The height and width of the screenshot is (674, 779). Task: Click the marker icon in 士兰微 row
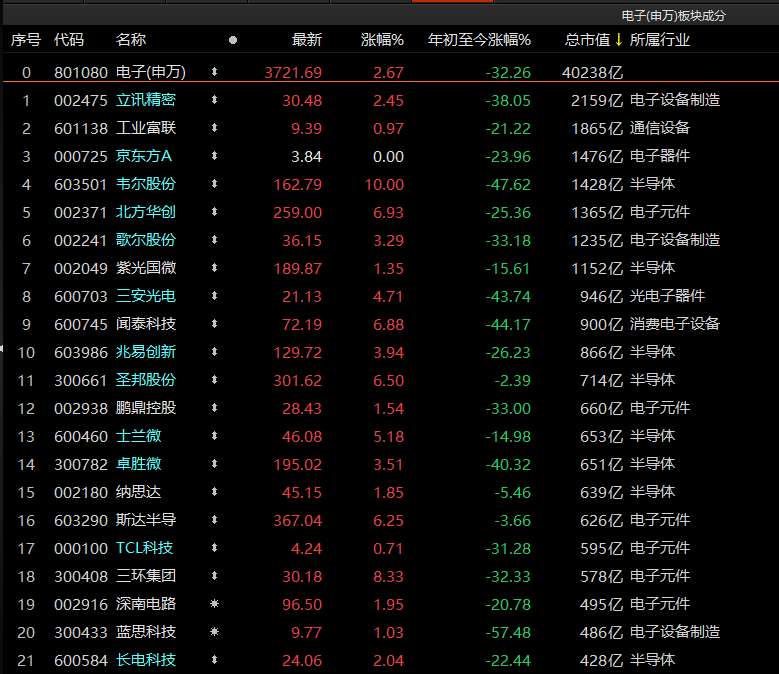pos(214,436)
